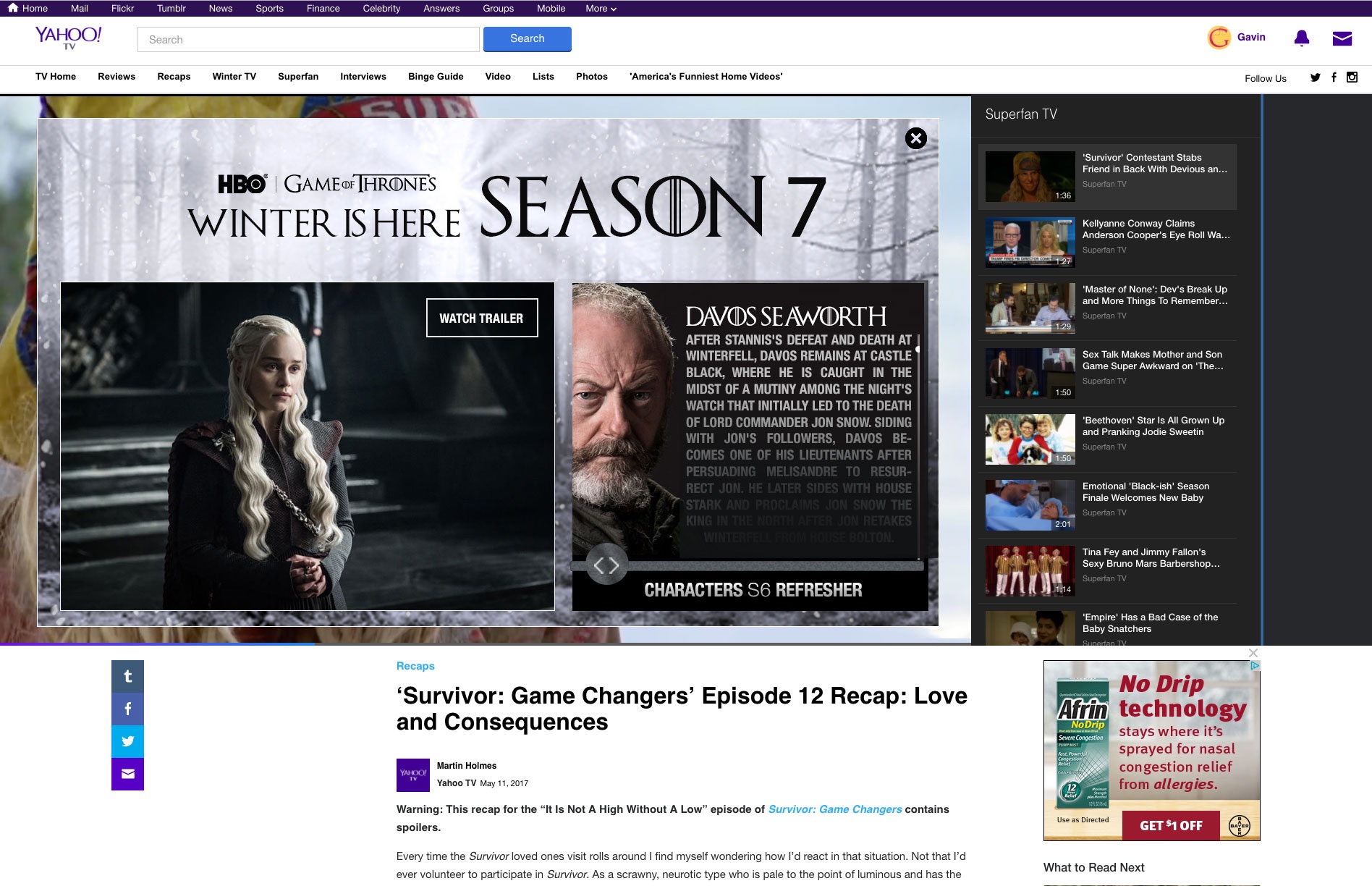This screenshot has width=1372, height=886.
Task: Click the Yahoo TV author badge
Action: [x=413, y=775]
